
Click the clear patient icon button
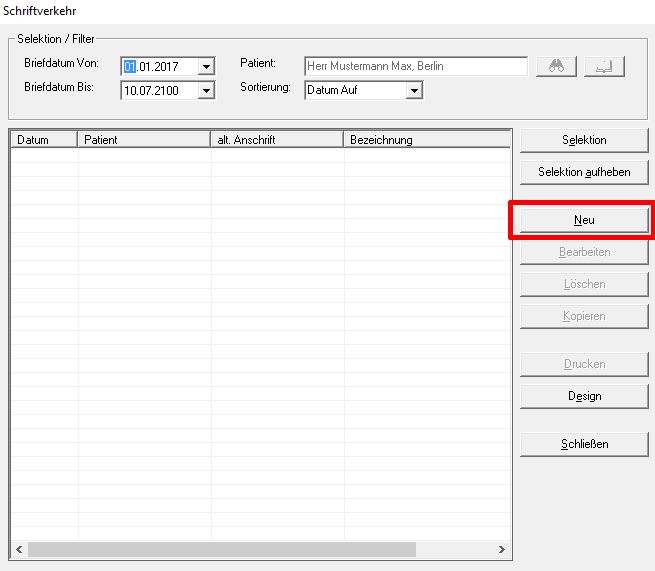click(604, 66)
